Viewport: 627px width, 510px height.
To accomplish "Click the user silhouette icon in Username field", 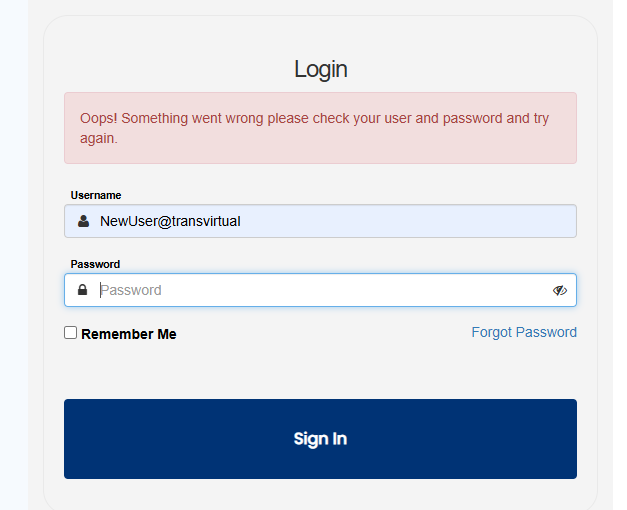I will click(x=84, y=221).
